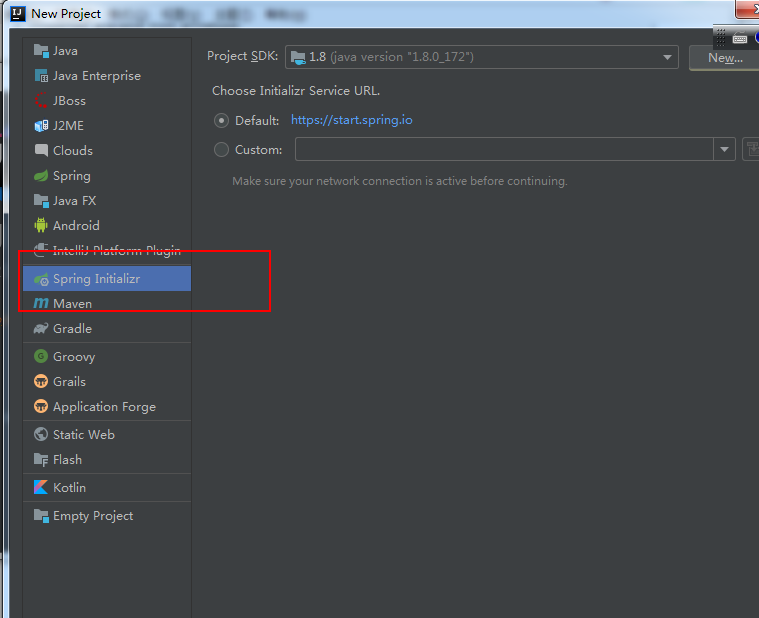Click the Maven icon

41,304
